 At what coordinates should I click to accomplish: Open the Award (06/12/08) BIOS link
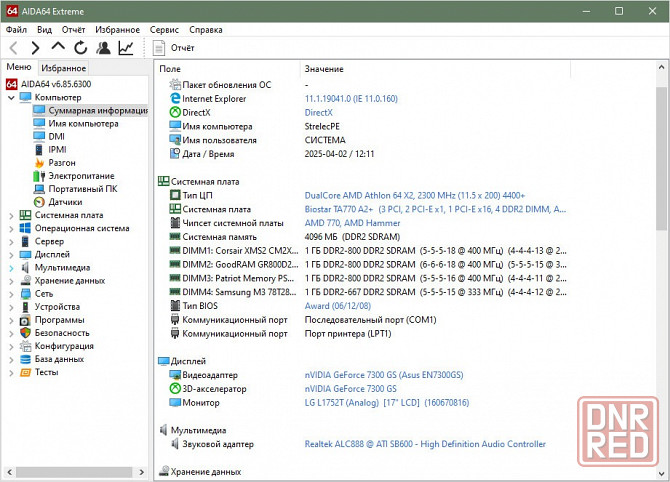338,306
